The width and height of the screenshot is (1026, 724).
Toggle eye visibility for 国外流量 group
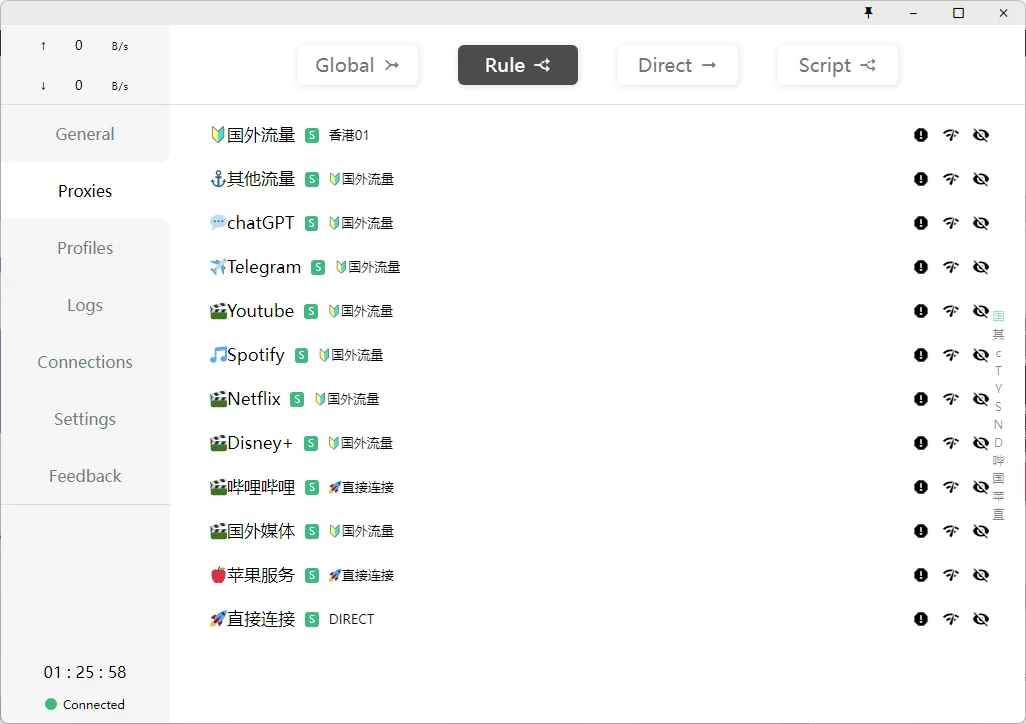[x=981, y=135]
